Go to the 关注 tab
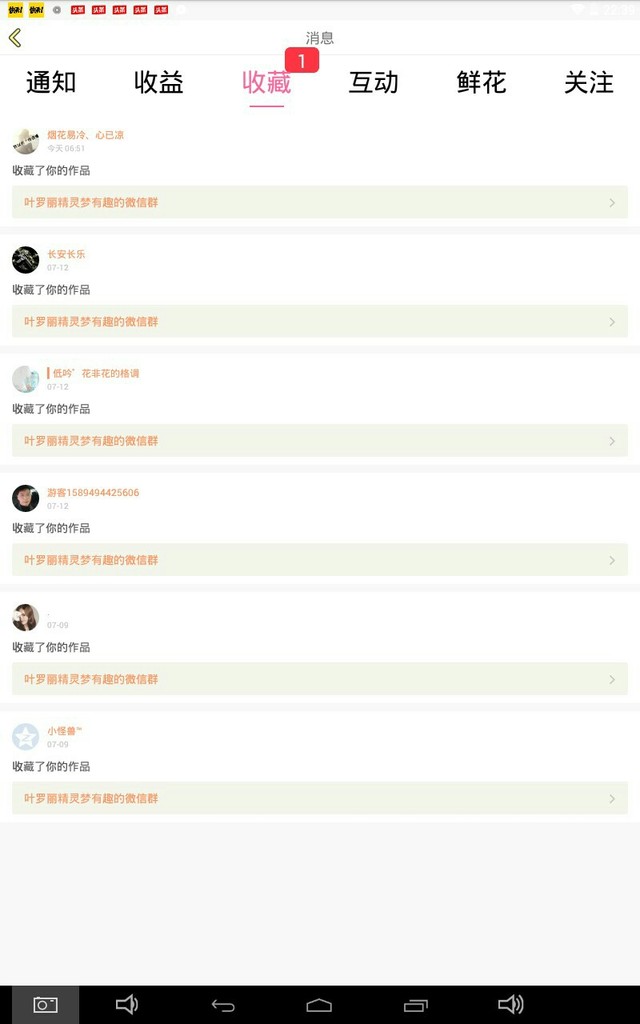Image resolution: width=640 pixels, height=1024 pixels. (589, 83)
